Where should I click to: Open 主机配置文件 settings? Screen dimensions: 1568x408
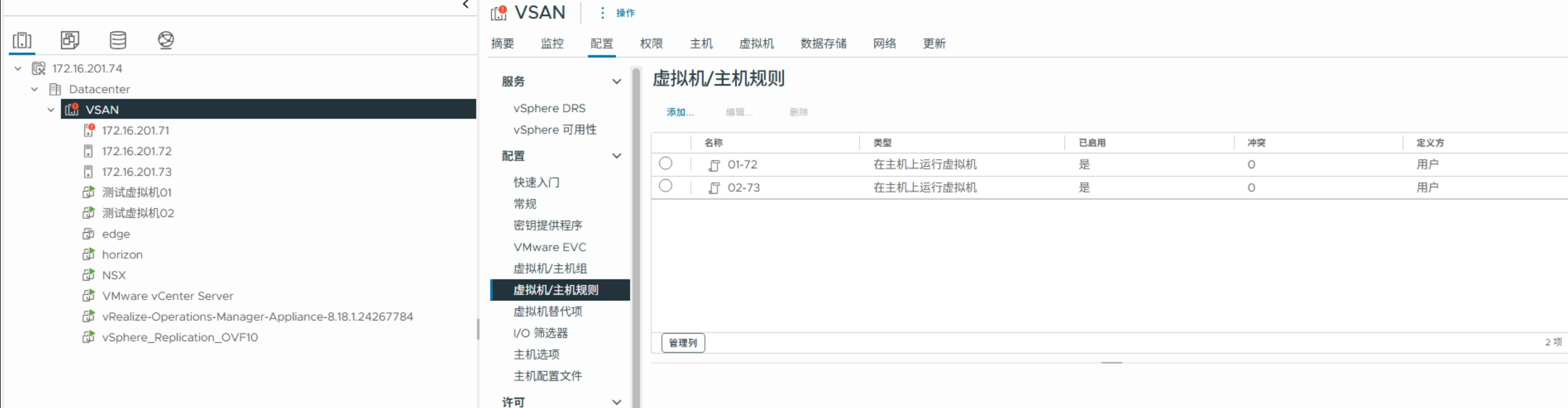coord(548,376)
